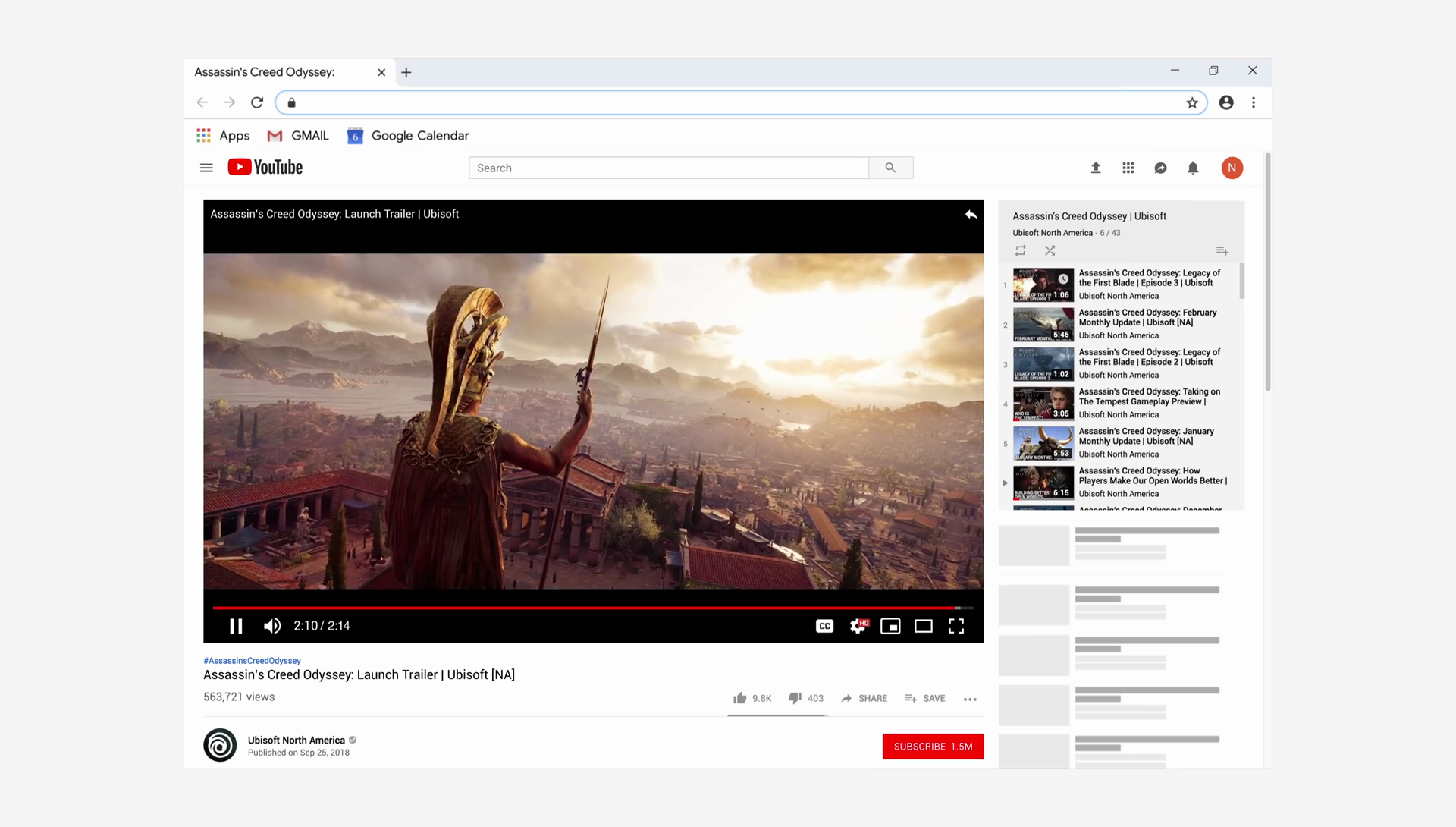Open the three-dot more actions menu
The width and height of the screenshot is (1456, 827).
click(x=970, y=699)
